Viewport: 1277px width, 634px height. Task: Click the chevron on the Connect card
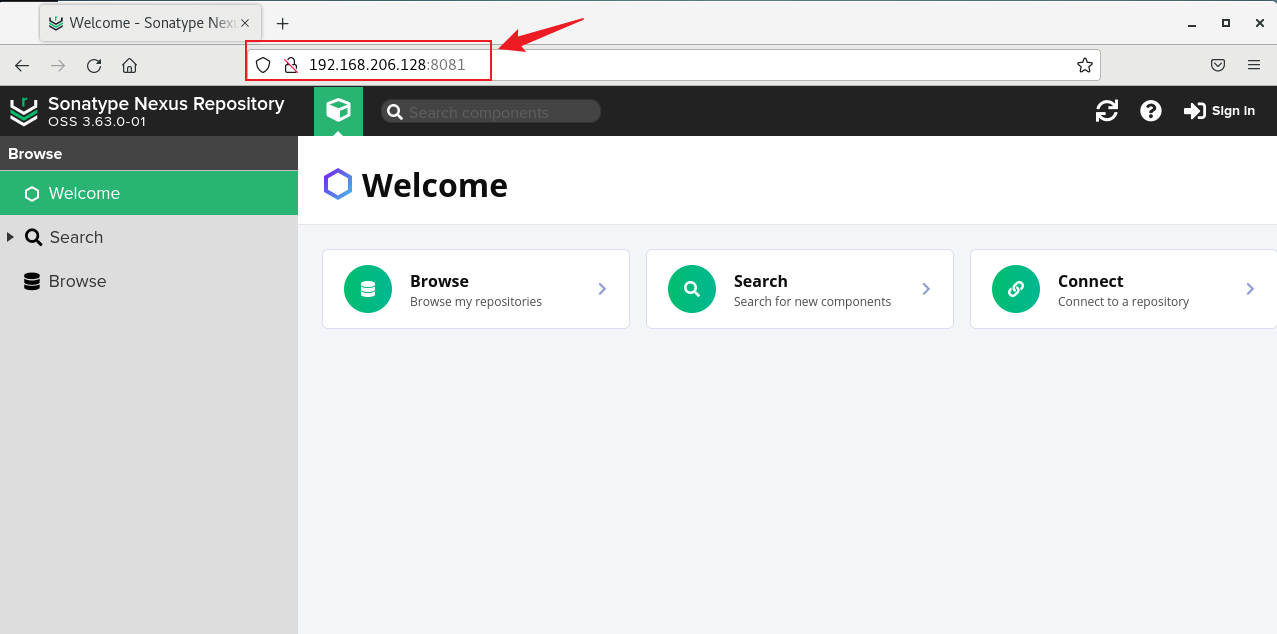click(1250, 289)
